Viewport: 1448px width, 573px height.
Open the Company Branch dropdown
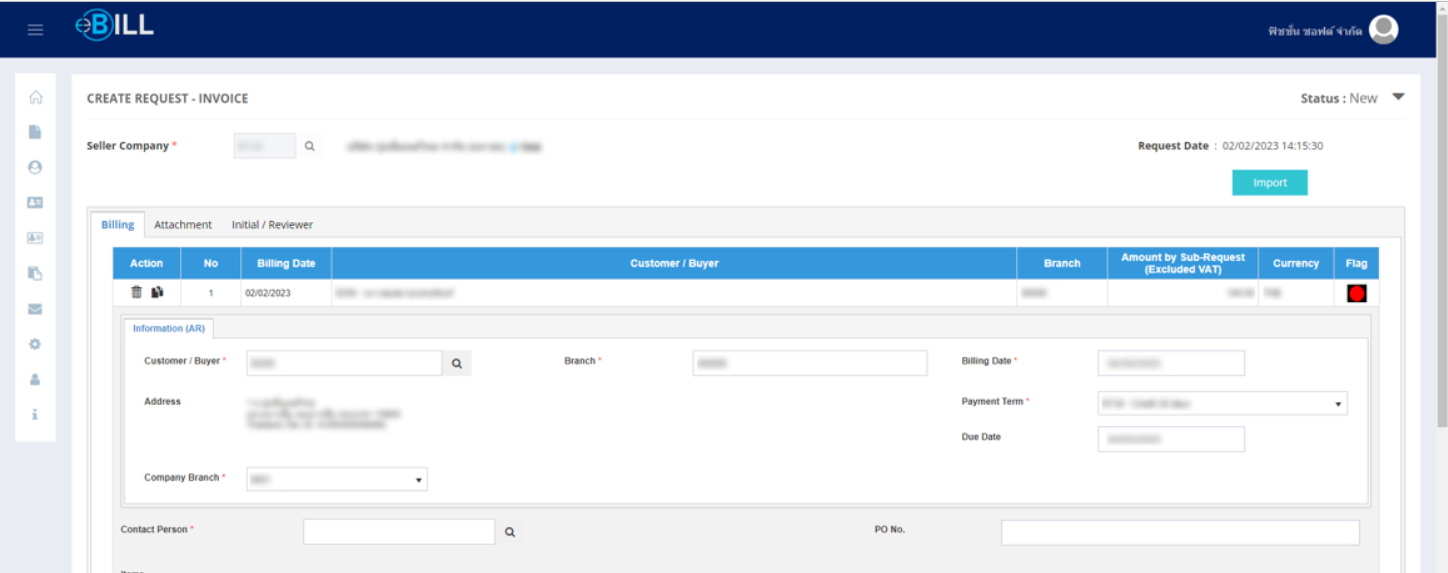[x=336, y=480]
